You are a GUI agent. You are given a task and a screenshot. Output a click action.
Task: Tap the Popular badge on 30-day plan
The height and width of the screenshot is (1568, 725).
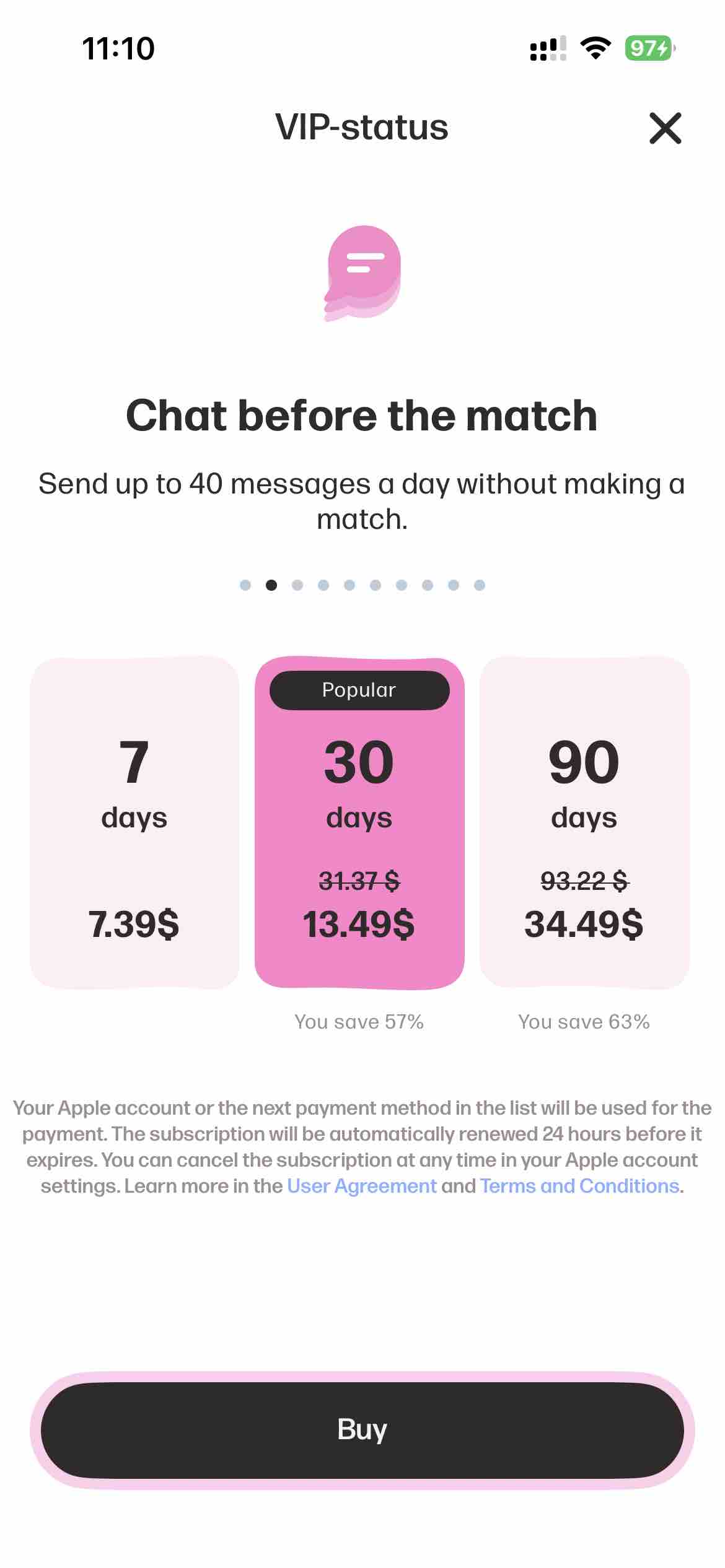coord(359,690)
